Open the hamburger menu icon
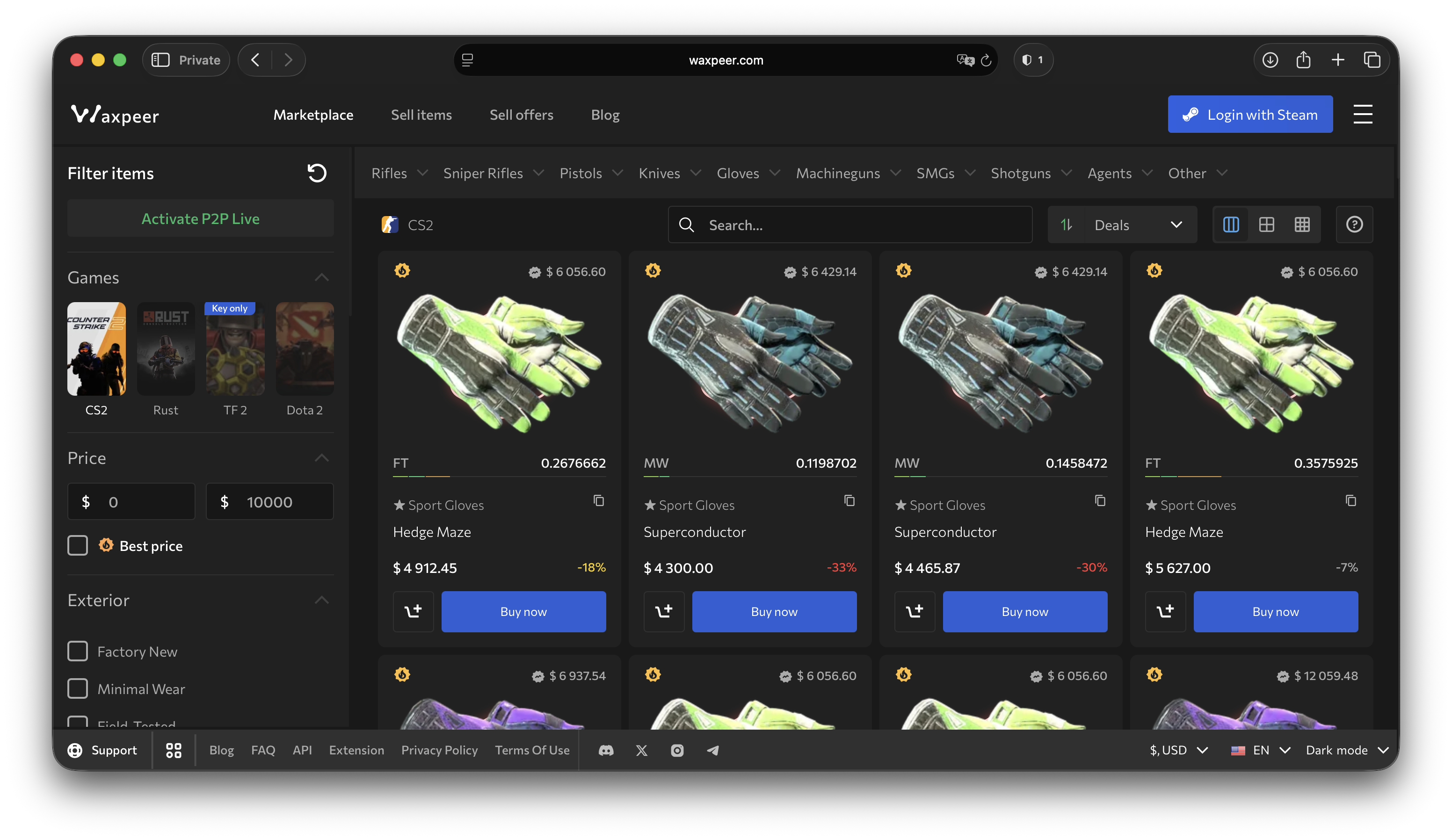Image resolution: width=1452 pixels, height=840 pixels. pyautogui.click(x=1362, y=114)
